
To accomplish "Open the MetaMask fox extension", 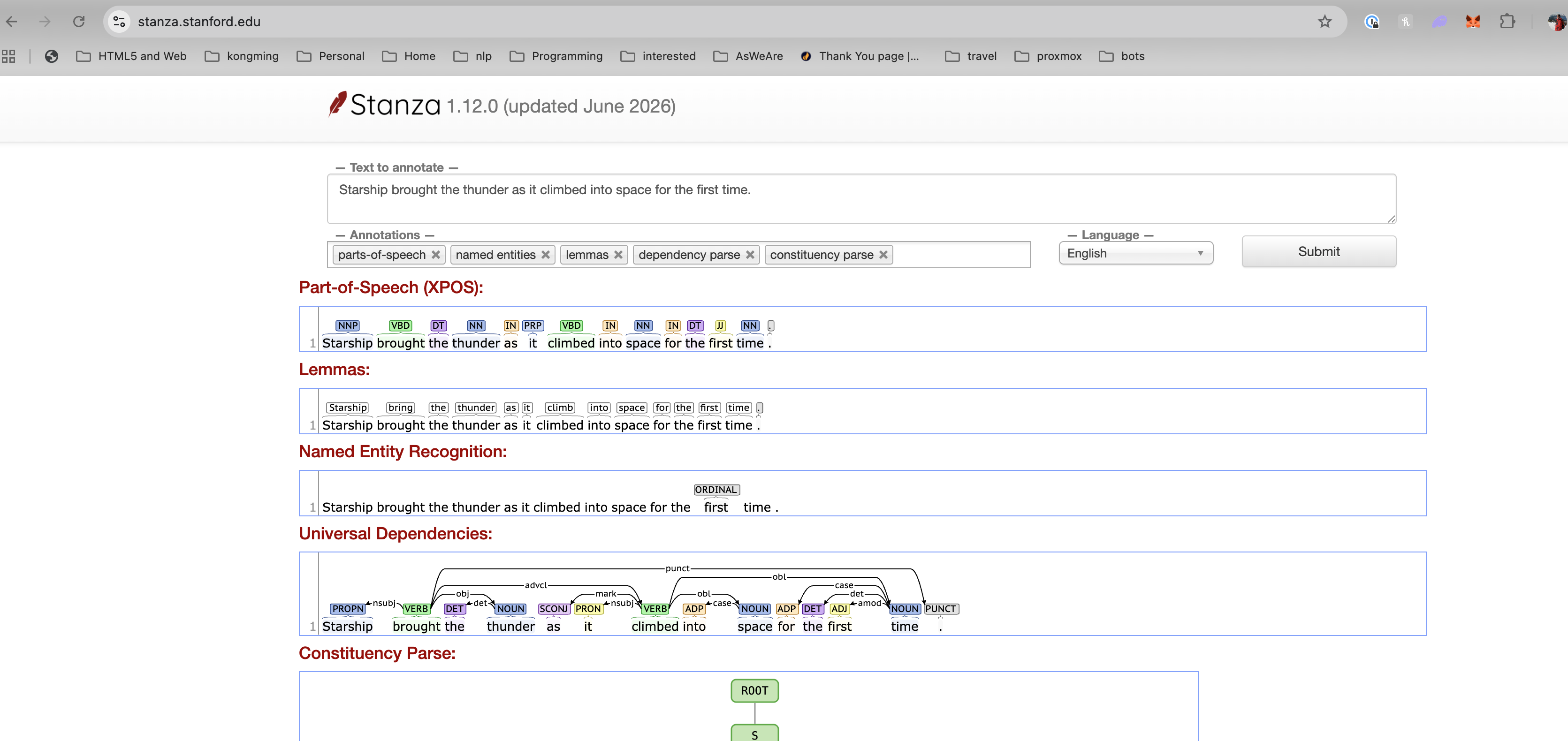I will [x=1473, y=22].
